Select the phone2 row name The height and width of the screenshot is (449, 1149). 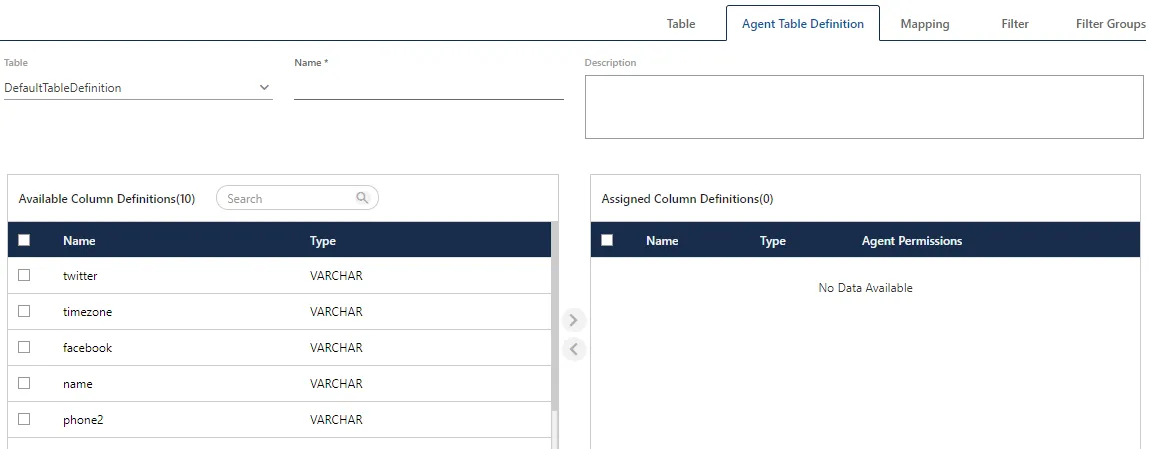(84, 420)
